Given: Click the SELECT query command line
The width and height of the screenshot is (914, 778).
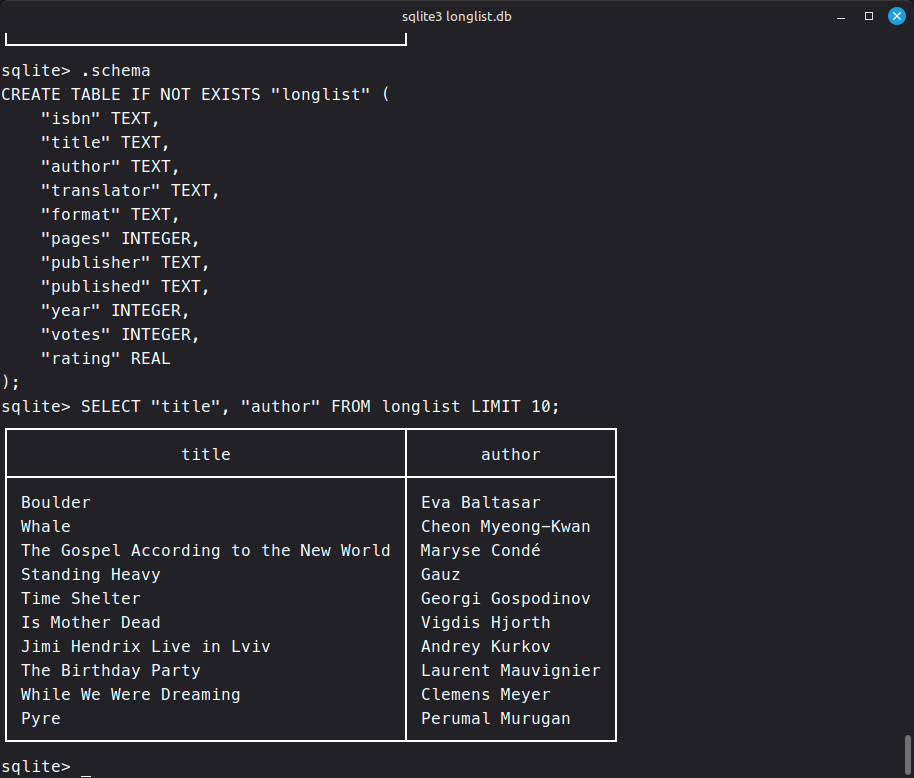Looking at the screenshot, I should point(280,406).
